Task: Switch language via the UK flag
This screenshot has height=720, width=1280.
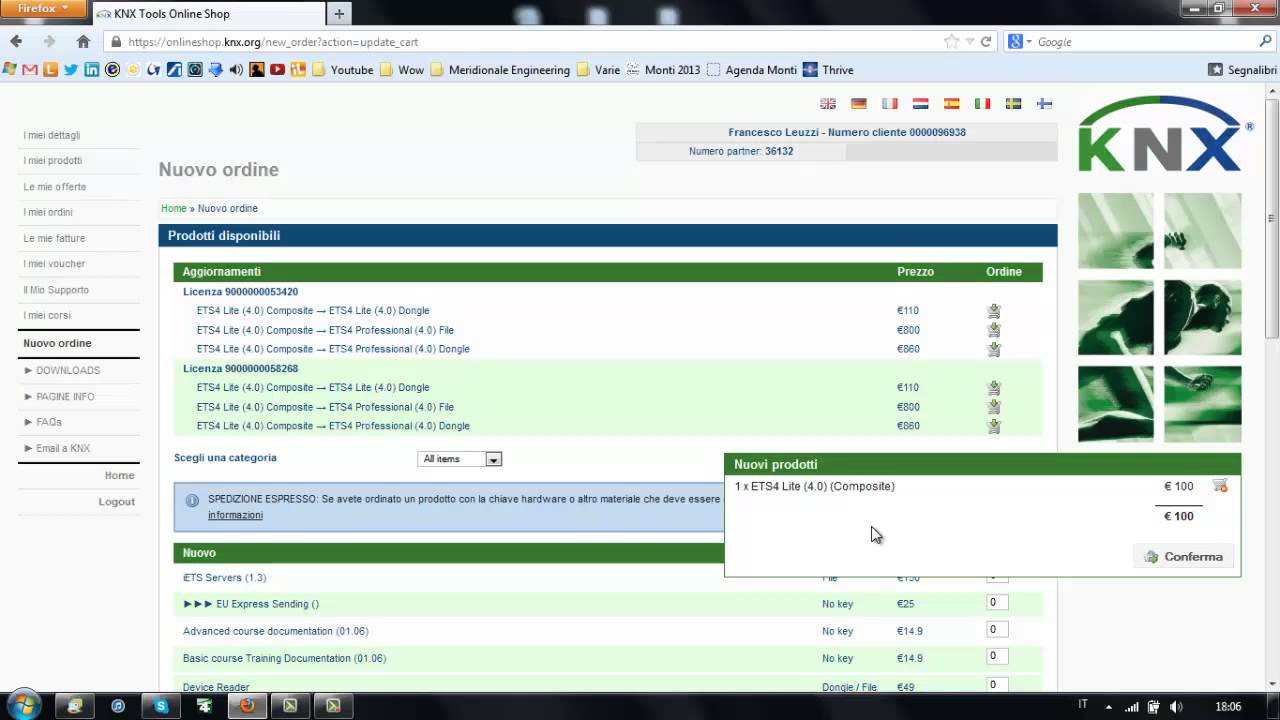Action: [x=828, y=103]
